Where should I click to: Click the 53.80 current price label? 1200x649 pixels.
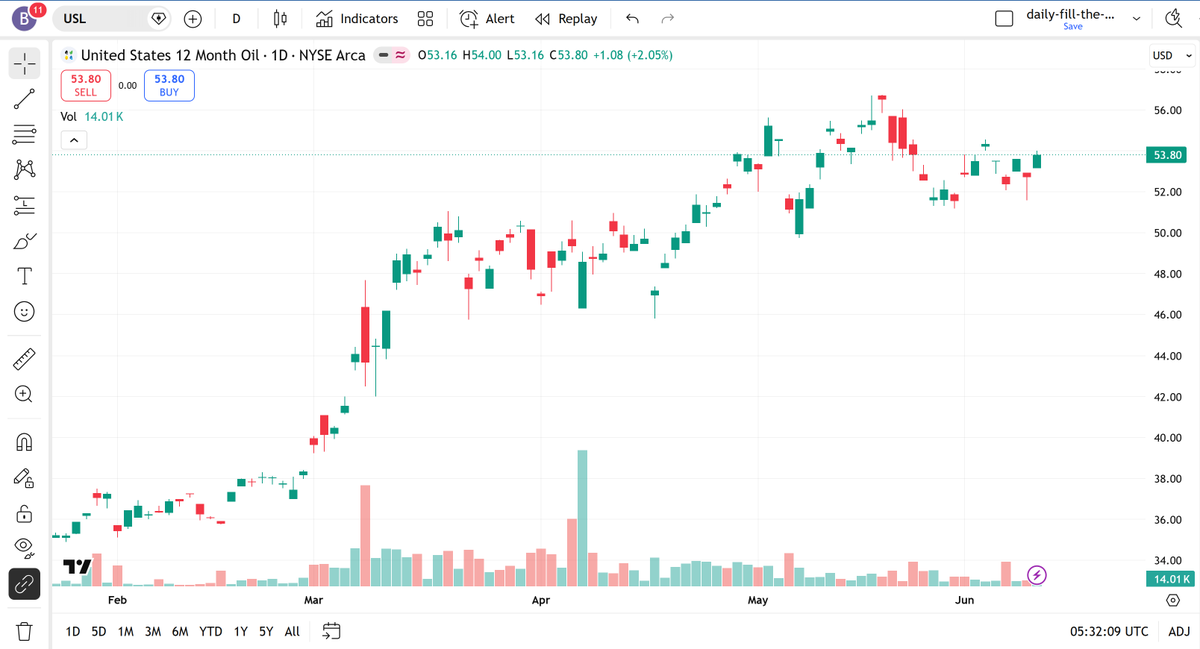1169,155
